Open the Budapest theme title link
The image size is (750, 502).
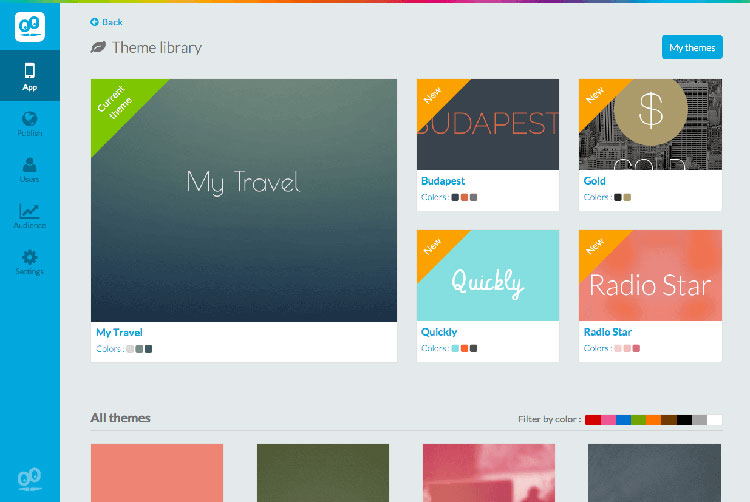tap(443, 181)
